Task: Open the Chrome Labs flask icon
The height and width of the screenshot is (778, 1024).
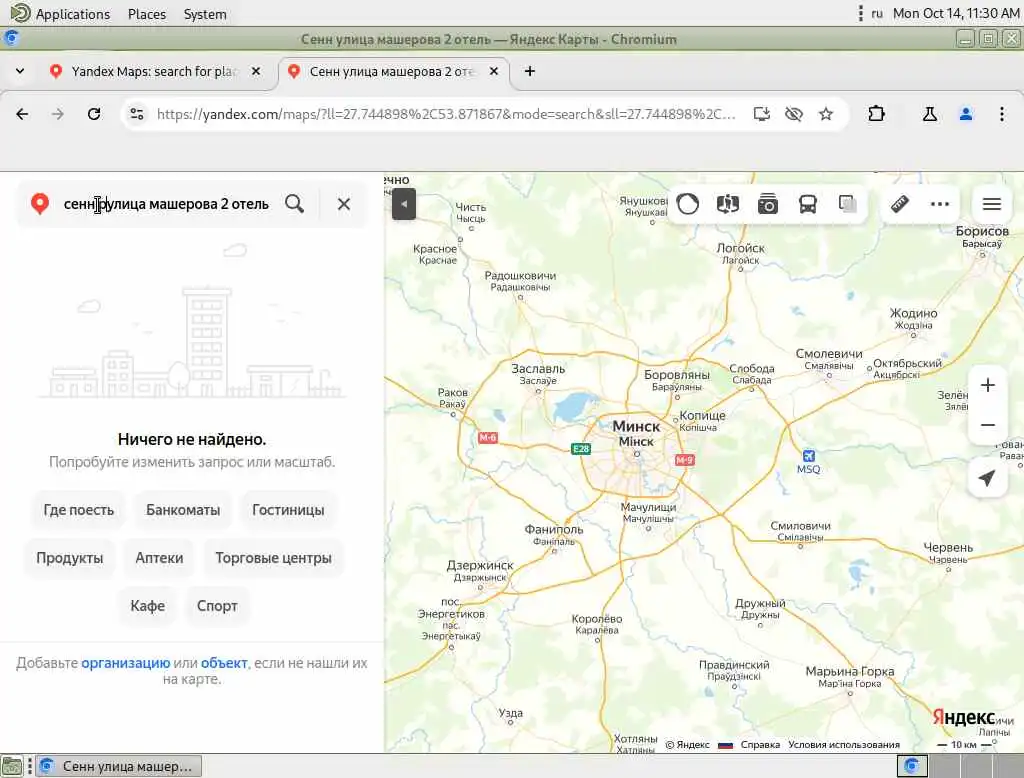Action: click(930, 114)
